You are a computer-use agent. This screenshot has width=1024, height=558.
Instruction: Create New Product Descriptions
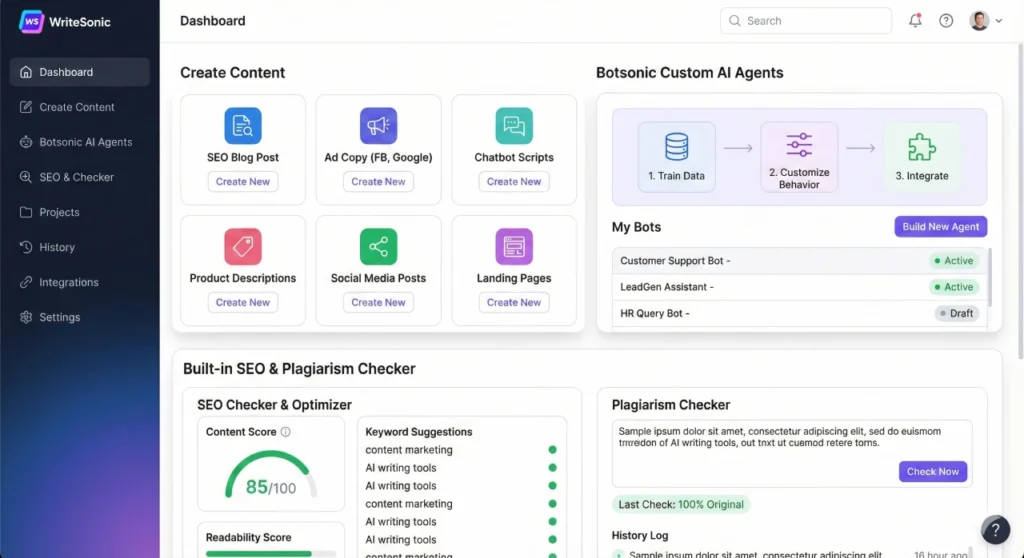click(243, 303)
